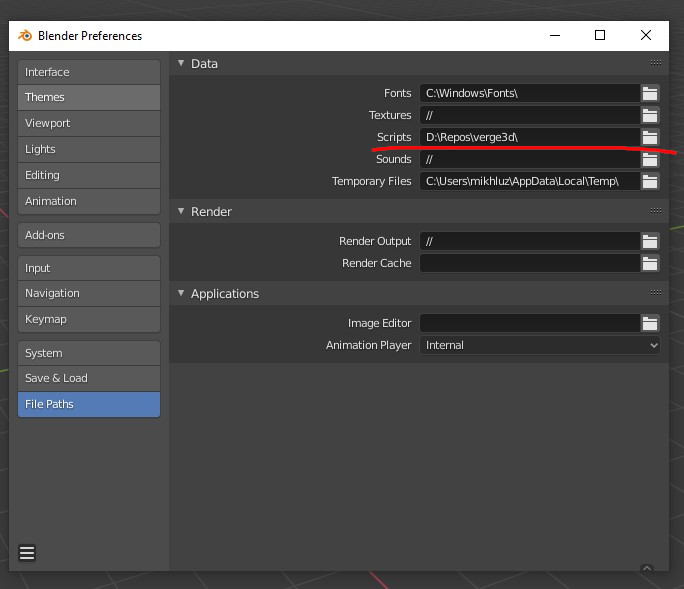
Task: Click the empty Image Editor field
Action: tap(530, 323)
